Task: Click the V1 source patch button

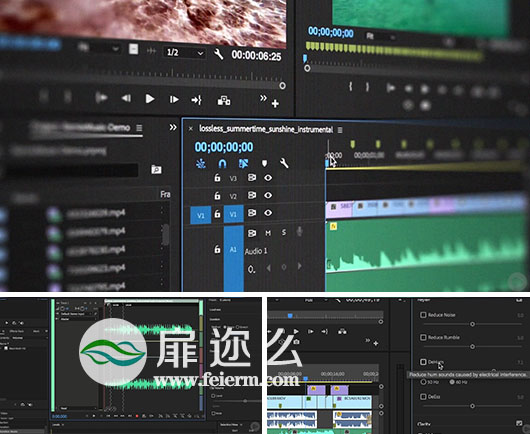Action: tap(201, 215)
